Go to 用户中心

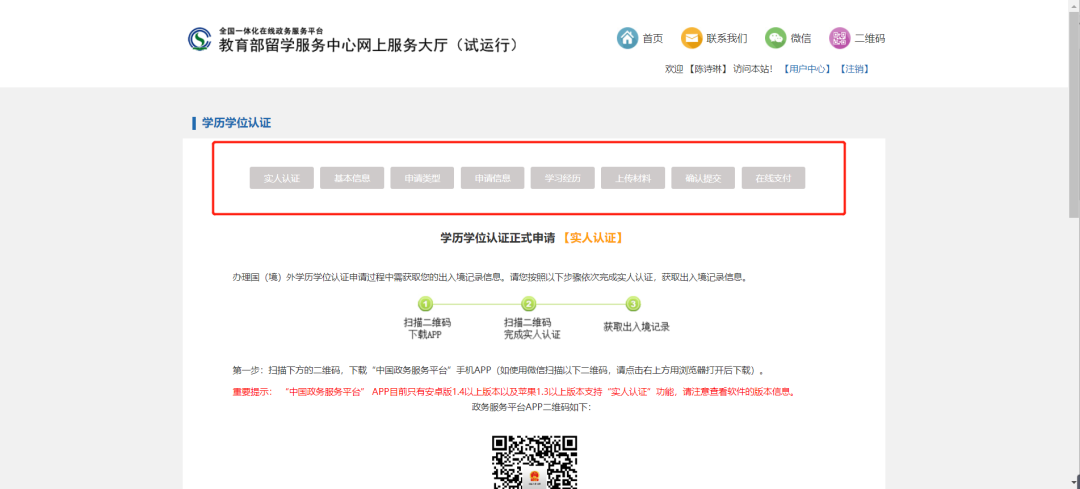(807, 69)
